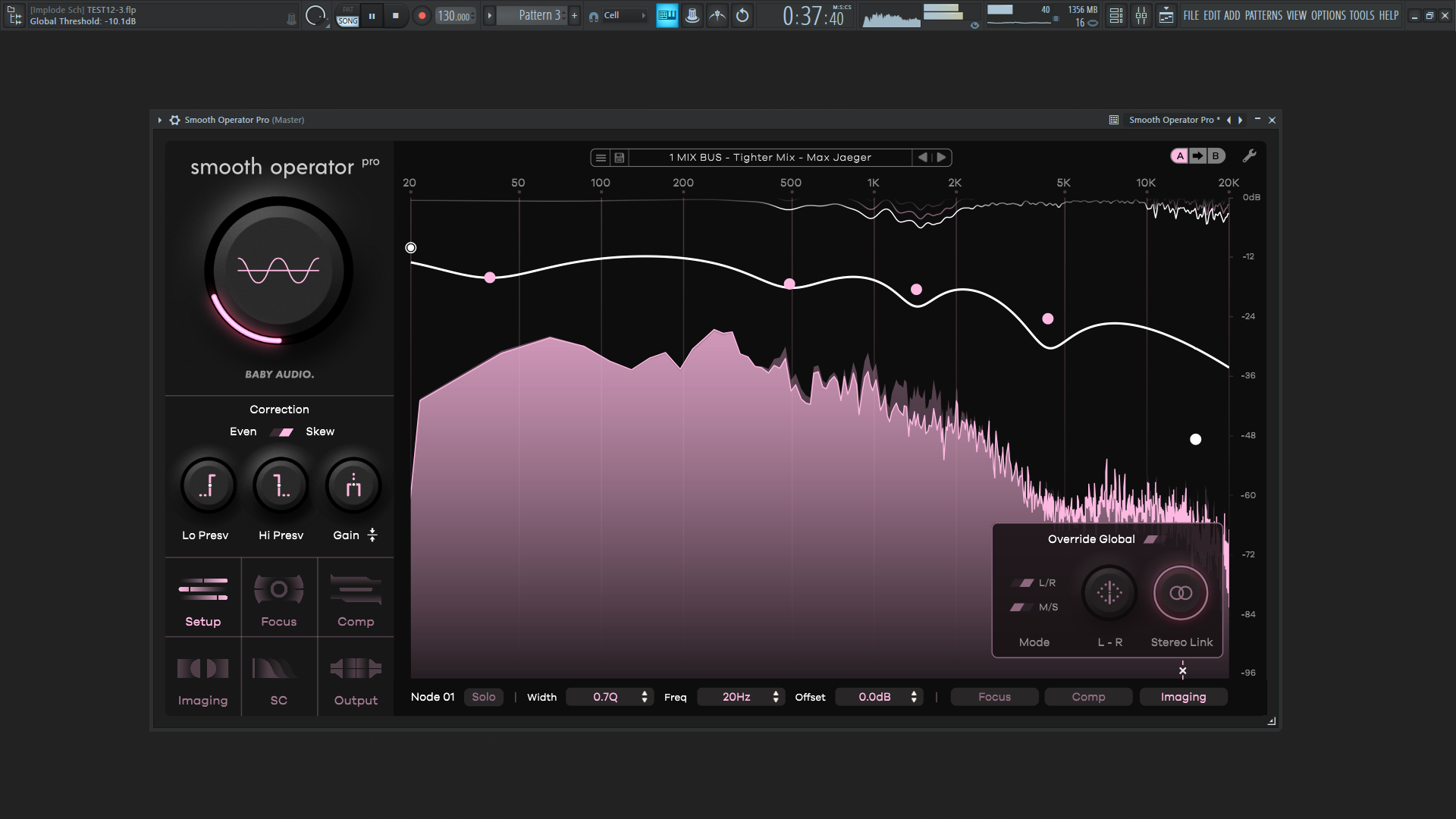Image resolution: width=1456 pixels, height=819 pixels.
Task: Click the Width value stepper arrows
Action: [645, 697]
